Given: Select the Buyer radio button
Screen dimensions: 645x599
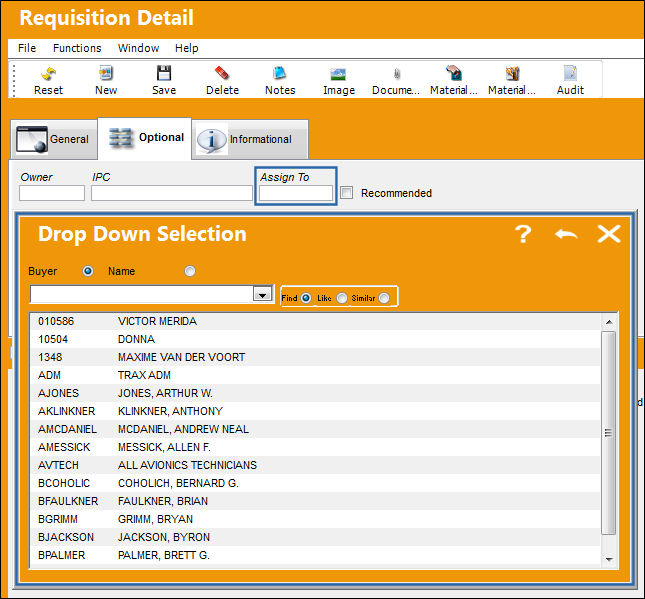Looking at the screenshot, I should pyautogui.click(x=88, y=271).
